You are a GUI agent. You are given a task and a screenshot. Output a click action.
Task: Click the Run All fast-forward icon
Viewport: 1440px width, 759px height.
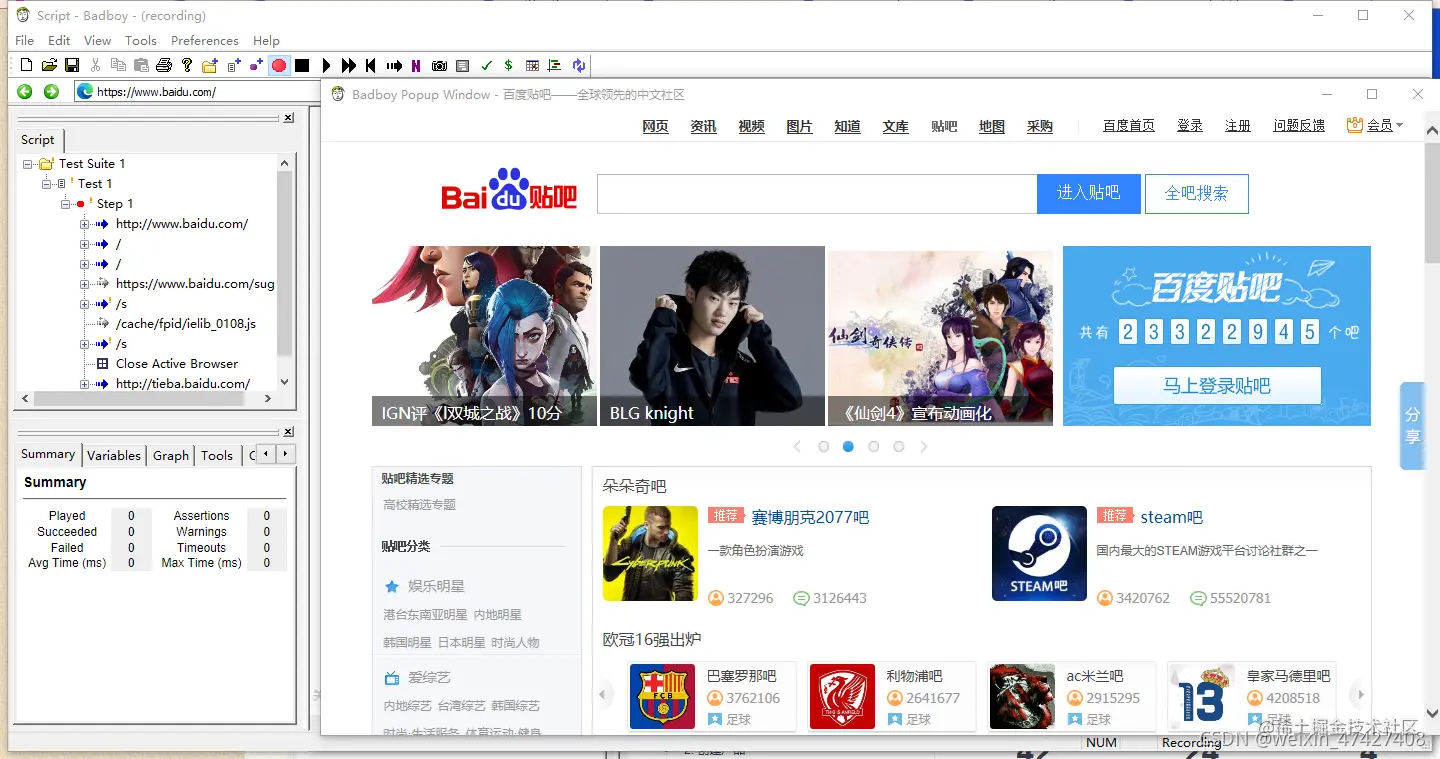coord(348,65)
